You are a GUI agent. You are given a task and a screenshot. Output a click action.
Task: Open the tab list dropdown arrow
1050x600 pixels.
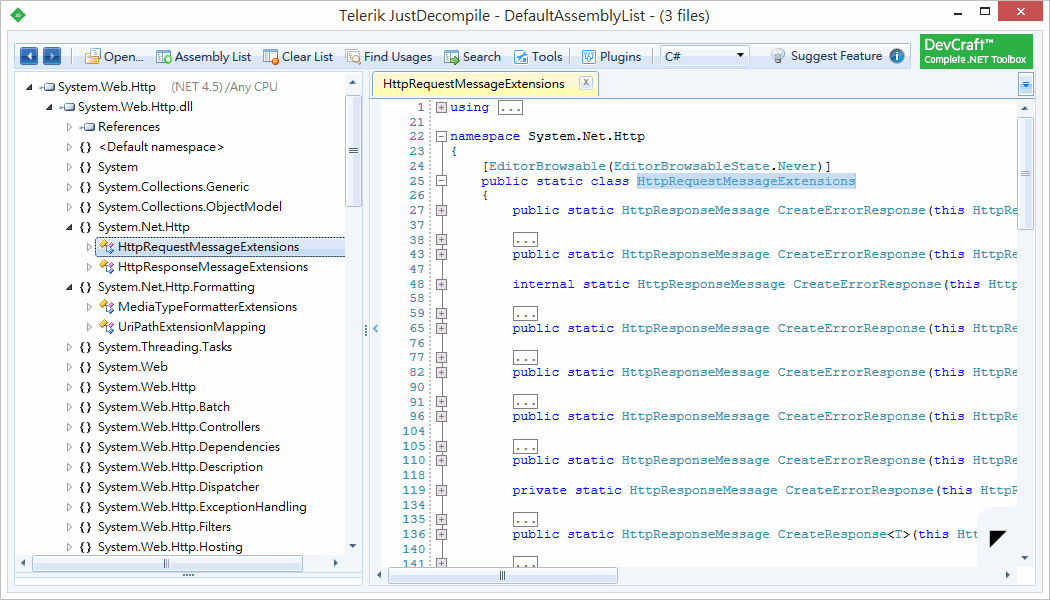pos(1025,84)
